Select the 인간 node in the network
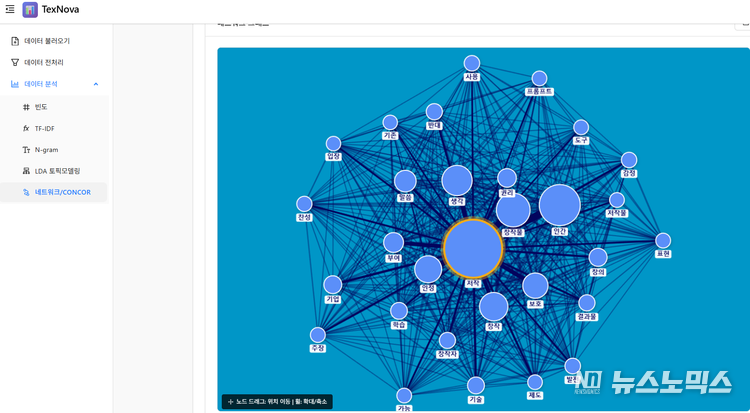The width and height of the screenshot is (750, 413). 560,205
